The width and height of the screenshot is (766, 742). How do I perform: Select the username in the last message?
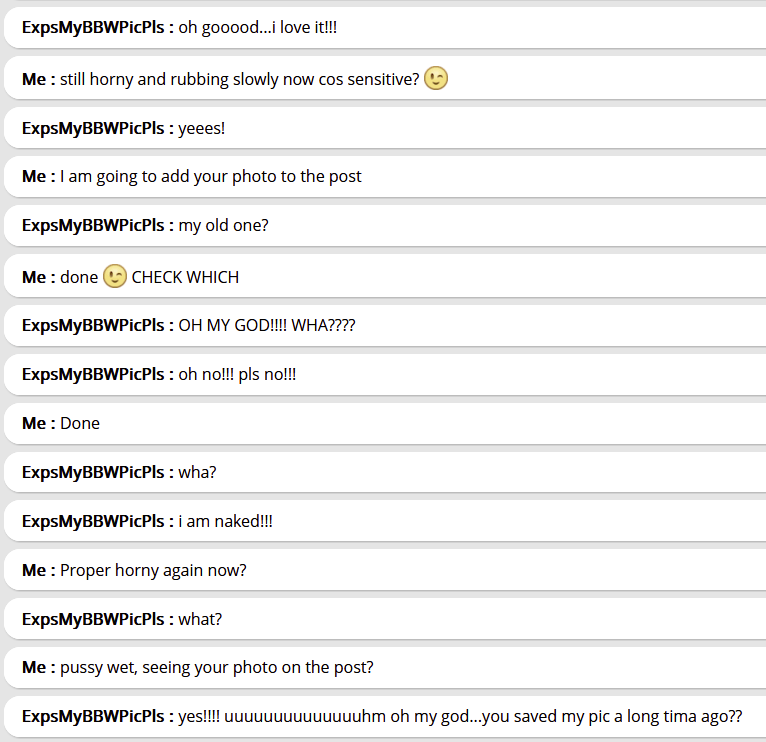[97, 717]
